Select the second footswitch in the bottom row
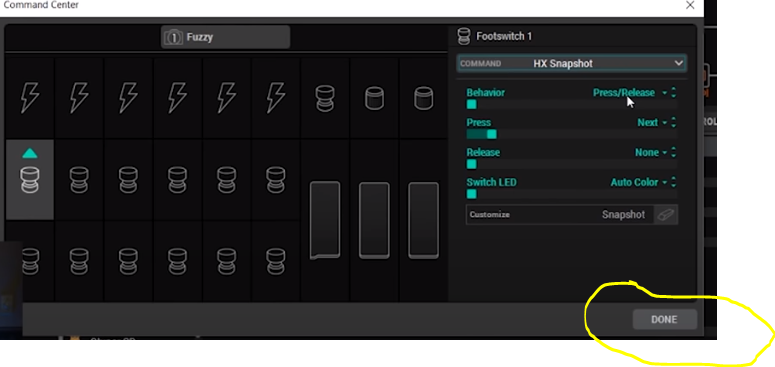Image resolution: width=775 pixels, height=367 pixels. click(79, 261)
